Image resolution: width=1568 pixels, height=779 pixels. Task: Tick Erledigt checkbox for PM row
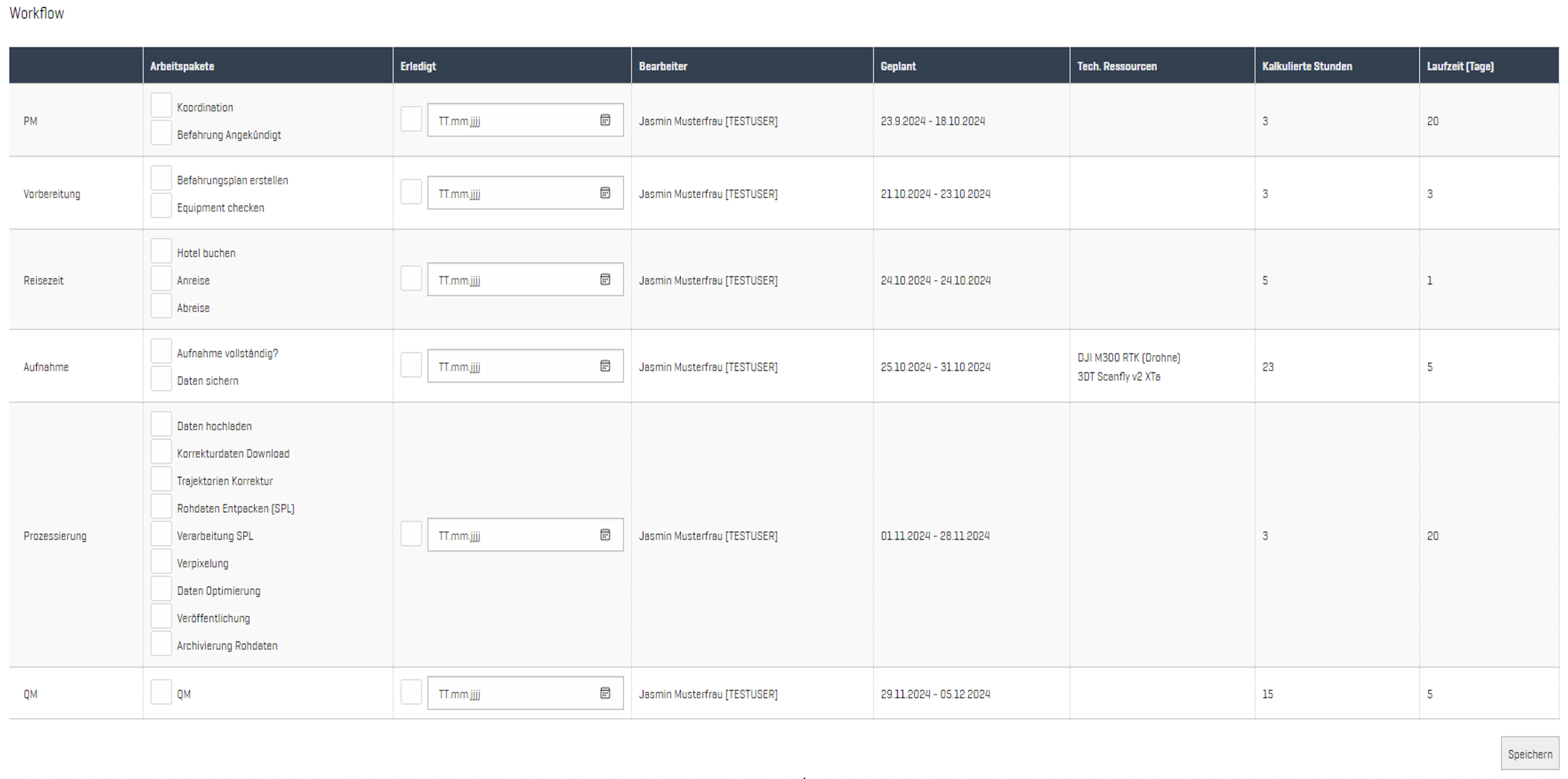pyautogui.click(x=411, y=120)
